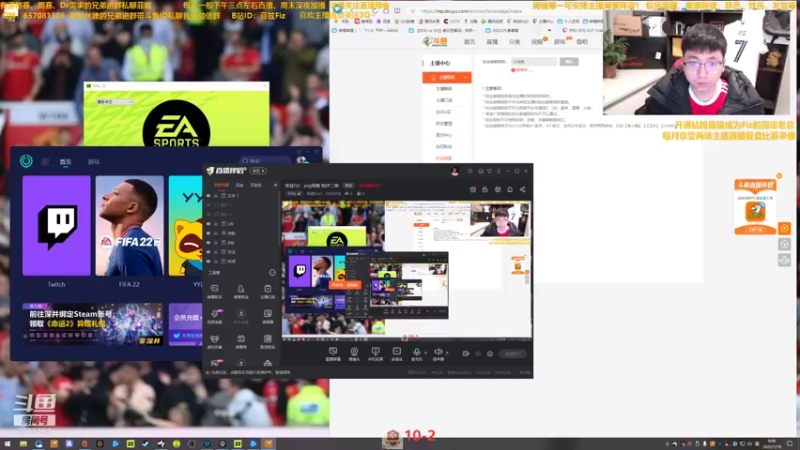Click the bell notification icon above preview
This screenshot has height=450, width=800.
(x=510, y=189)
